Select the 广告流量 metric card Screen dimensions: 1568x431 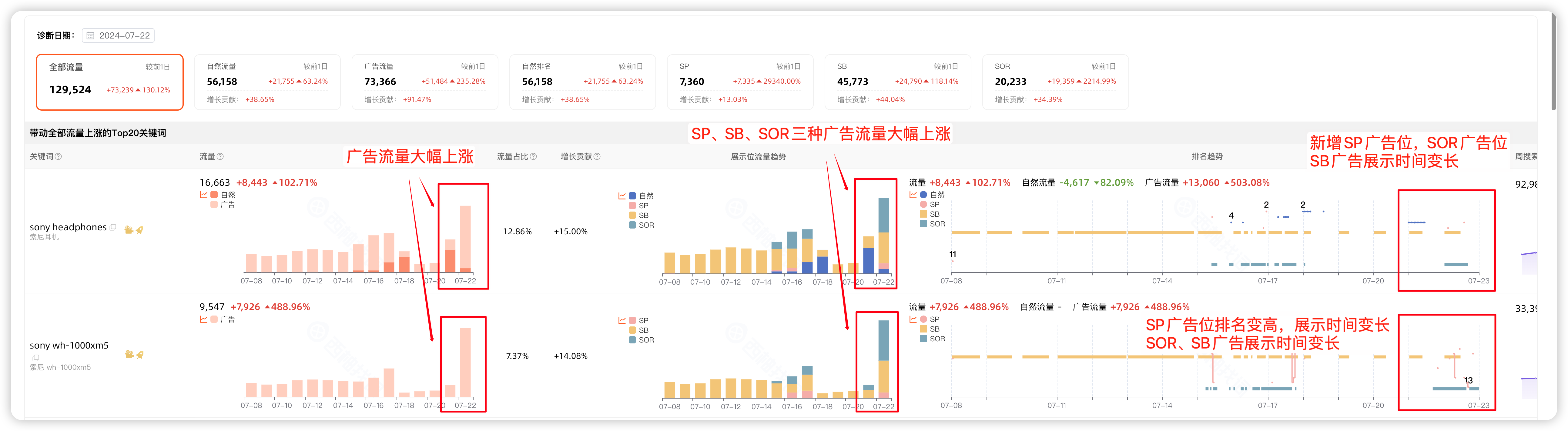425,82
